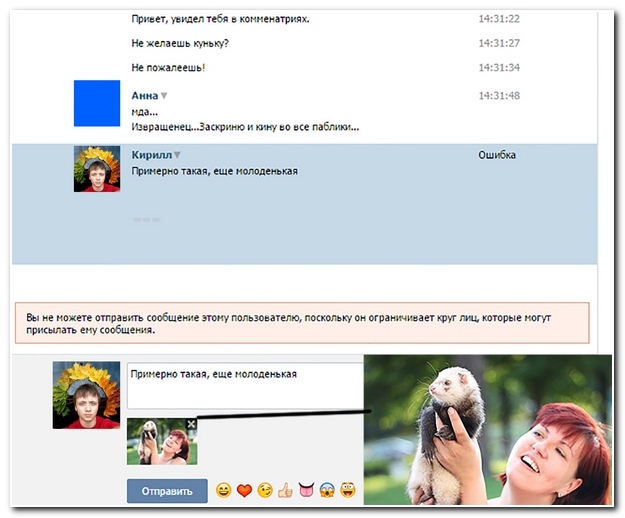Insert the thumbs up emoji
Screen dimensions: 625x518
[x=286, y=490]
